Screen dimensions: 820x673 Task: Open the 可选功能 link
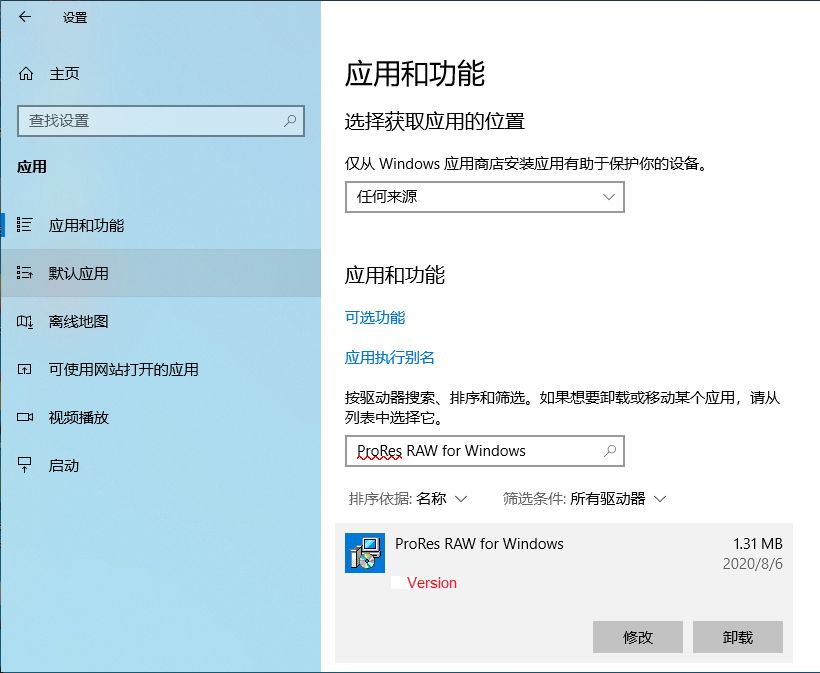[375, 317]
